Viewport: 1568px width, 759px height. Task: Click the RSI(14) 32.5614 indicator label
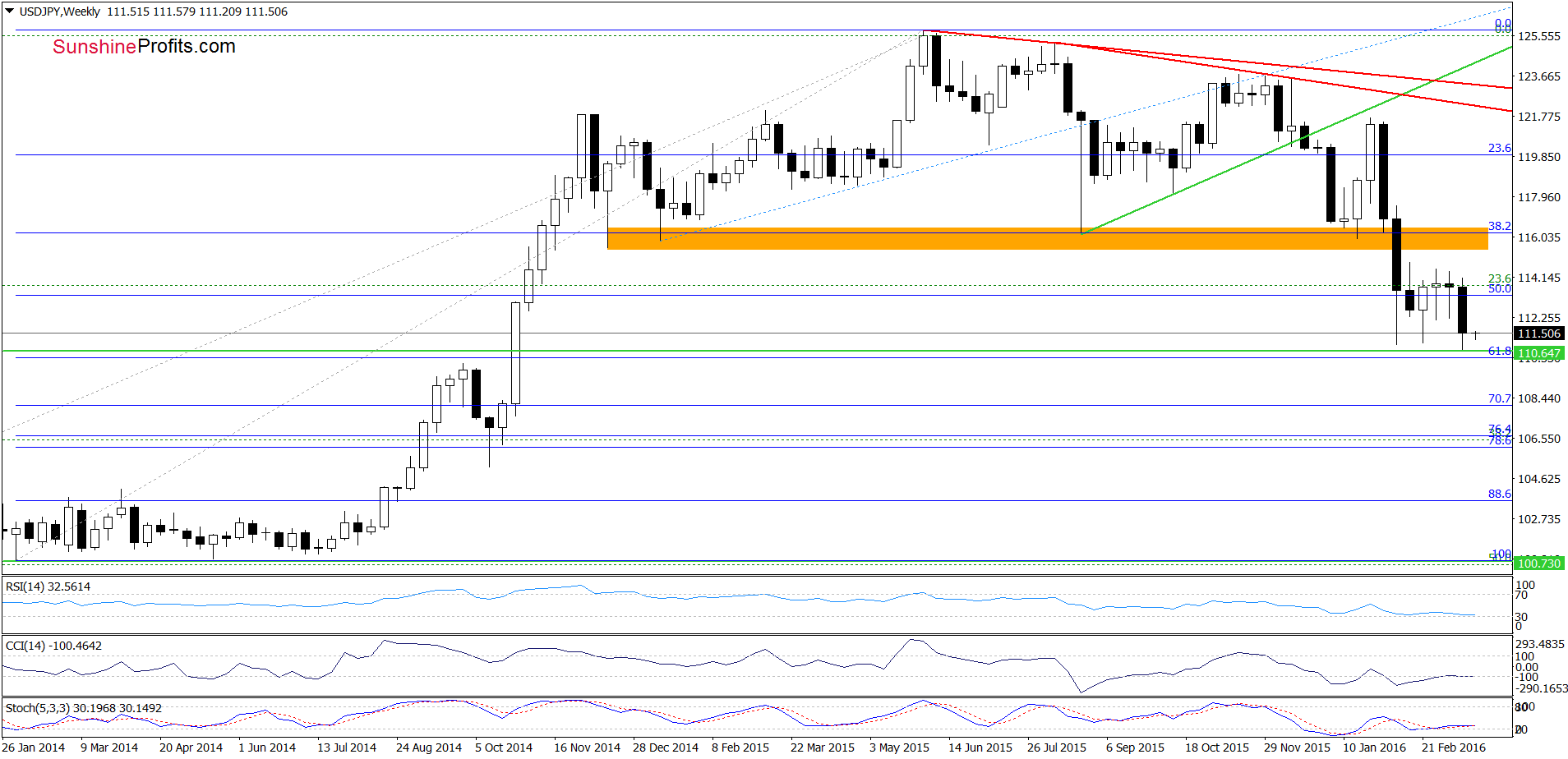[48, 586]
